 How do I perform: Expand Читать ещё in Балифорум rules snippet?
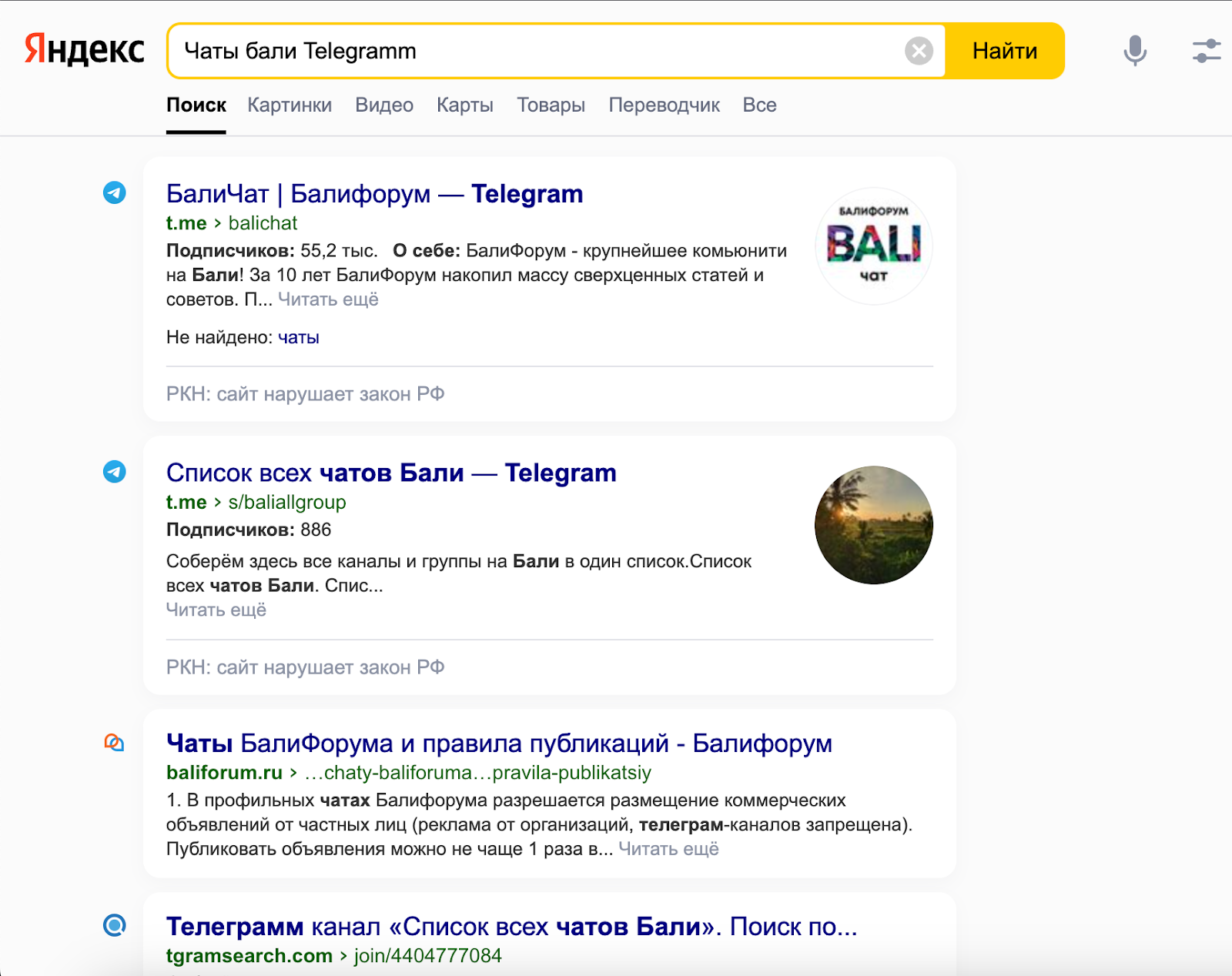(x=668, y=849)
